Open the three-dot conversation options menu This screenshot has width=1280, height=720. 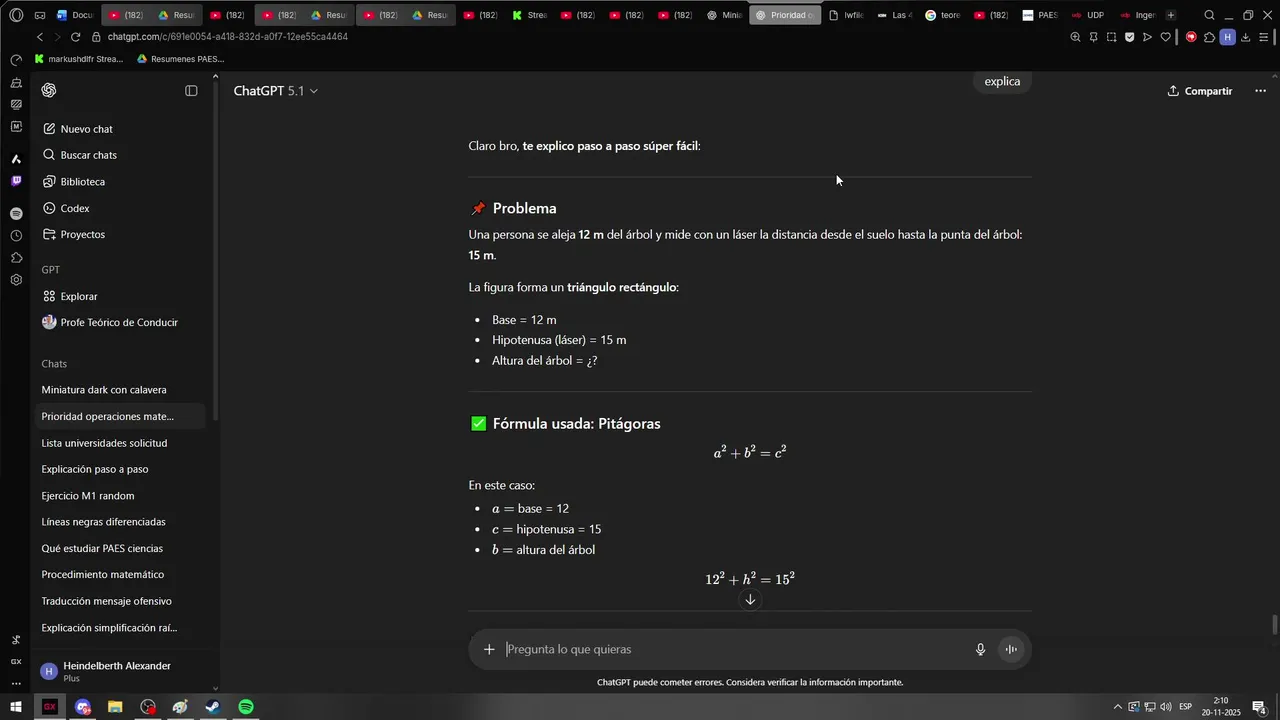1260,91
